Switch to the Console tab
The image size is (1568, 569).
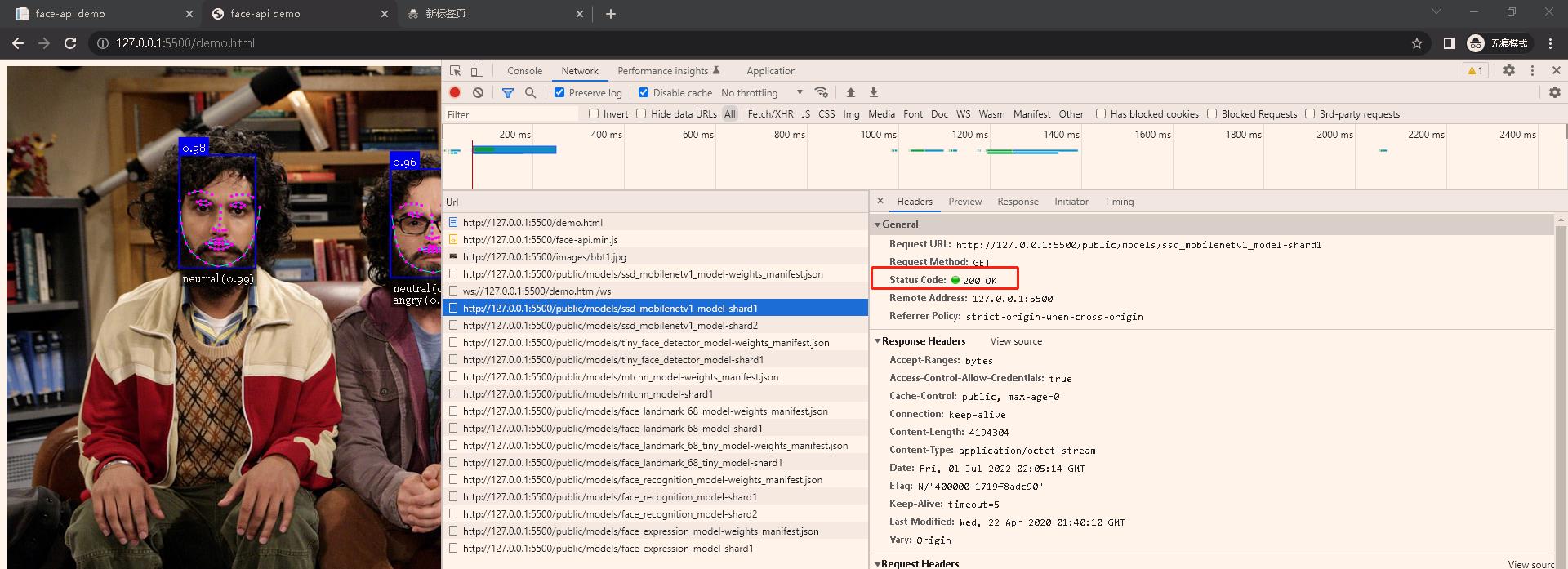click(524, 71)
